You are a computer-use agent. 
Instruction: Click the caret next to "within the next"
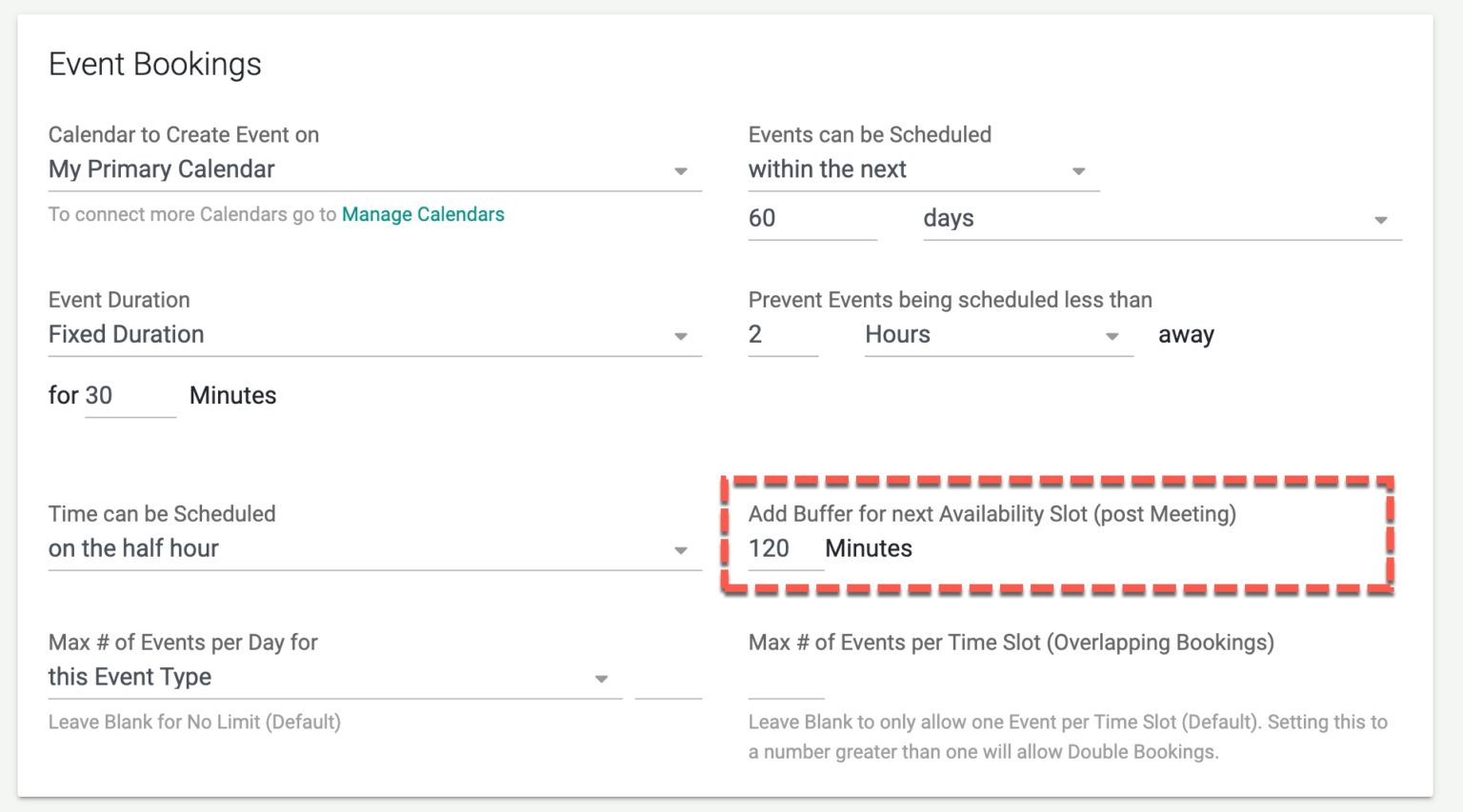coord(1077,171)
